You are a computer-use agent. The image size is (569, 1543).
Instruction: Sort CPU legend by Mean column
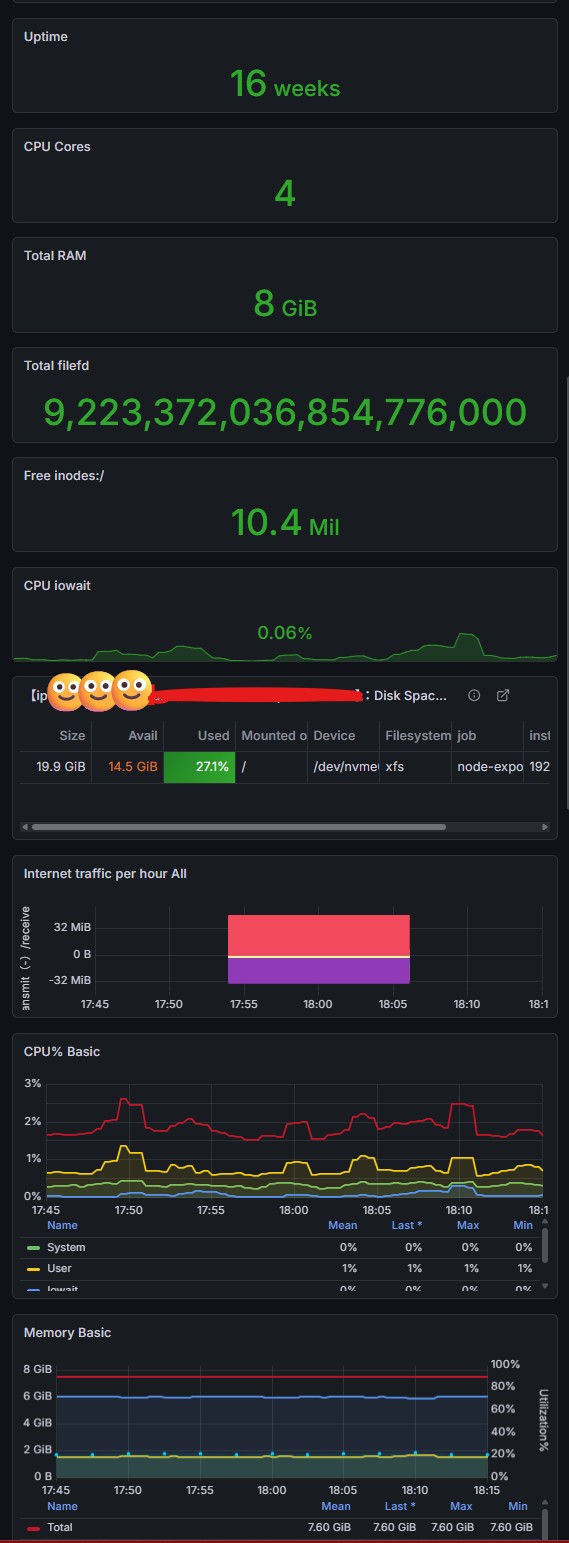coord(343,1225)
